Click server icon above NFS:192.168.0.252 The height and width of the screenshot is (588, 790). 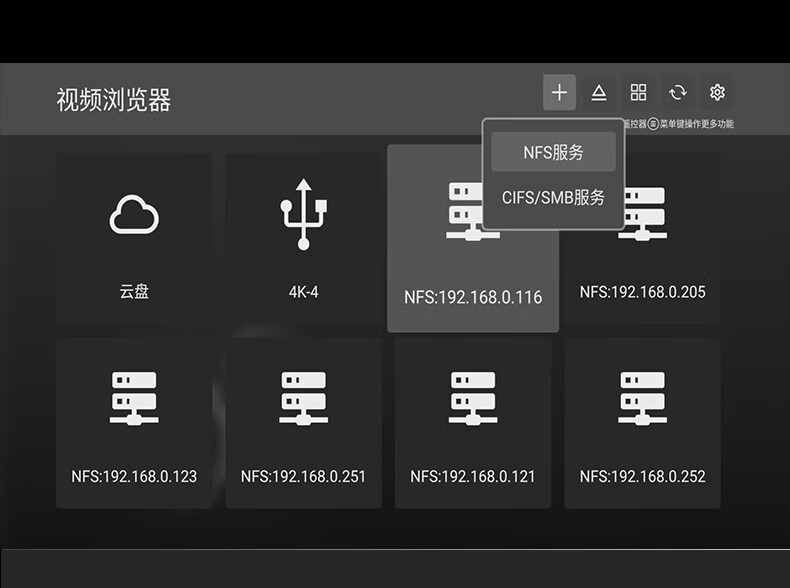[x=642, y=398]
